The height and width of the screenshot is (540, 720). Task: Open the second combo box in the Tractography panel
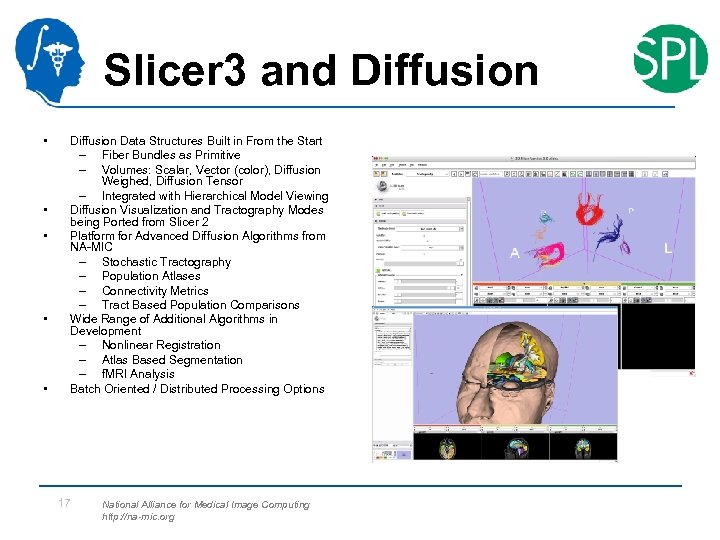click(432, 248)
